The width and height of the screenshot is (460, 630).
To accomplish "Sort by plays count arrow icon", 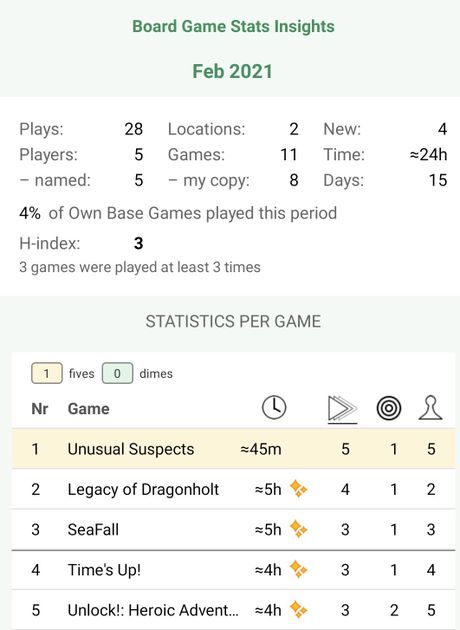I will [342, 409].
